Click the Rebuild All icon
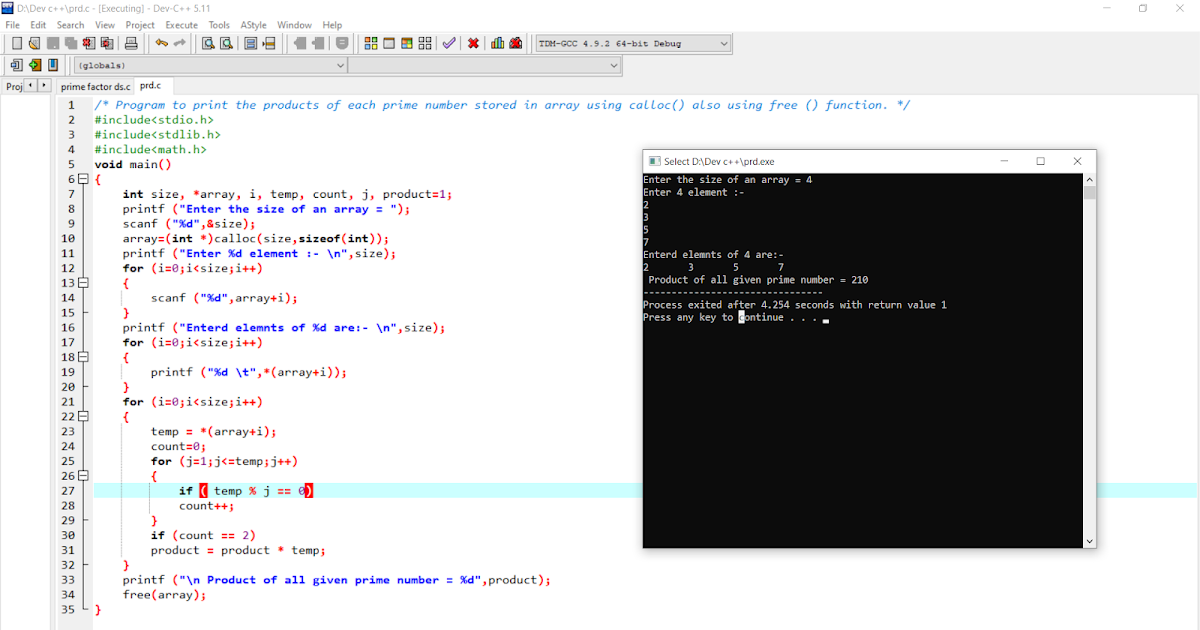1200x630 pixels. coord(425,42)
